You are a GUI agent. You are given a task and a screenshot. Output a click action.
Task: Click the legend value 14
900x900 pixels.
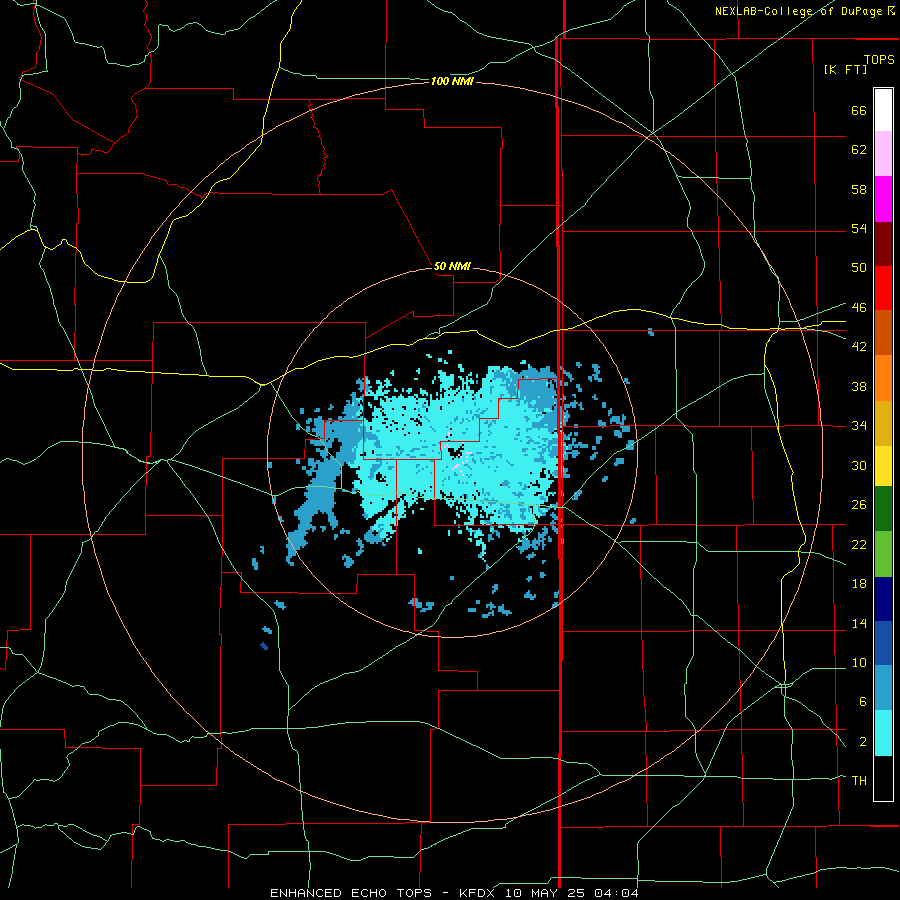pyautogui.click(x=859, y=623)
